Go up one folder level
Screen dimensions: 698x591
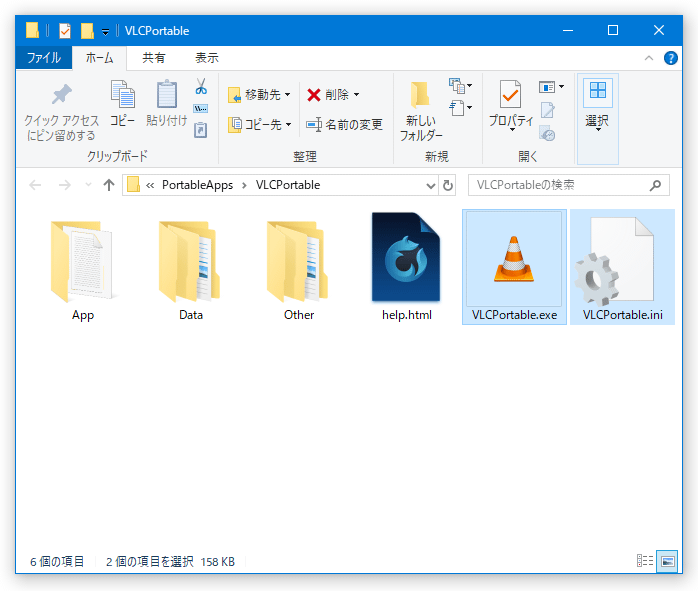(x=109, y=185)
